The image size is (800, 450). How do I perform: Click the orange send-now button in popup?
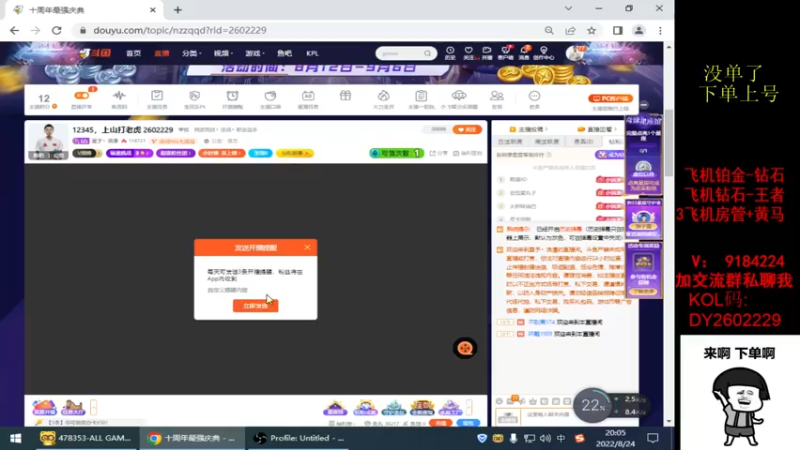(256, 306)
